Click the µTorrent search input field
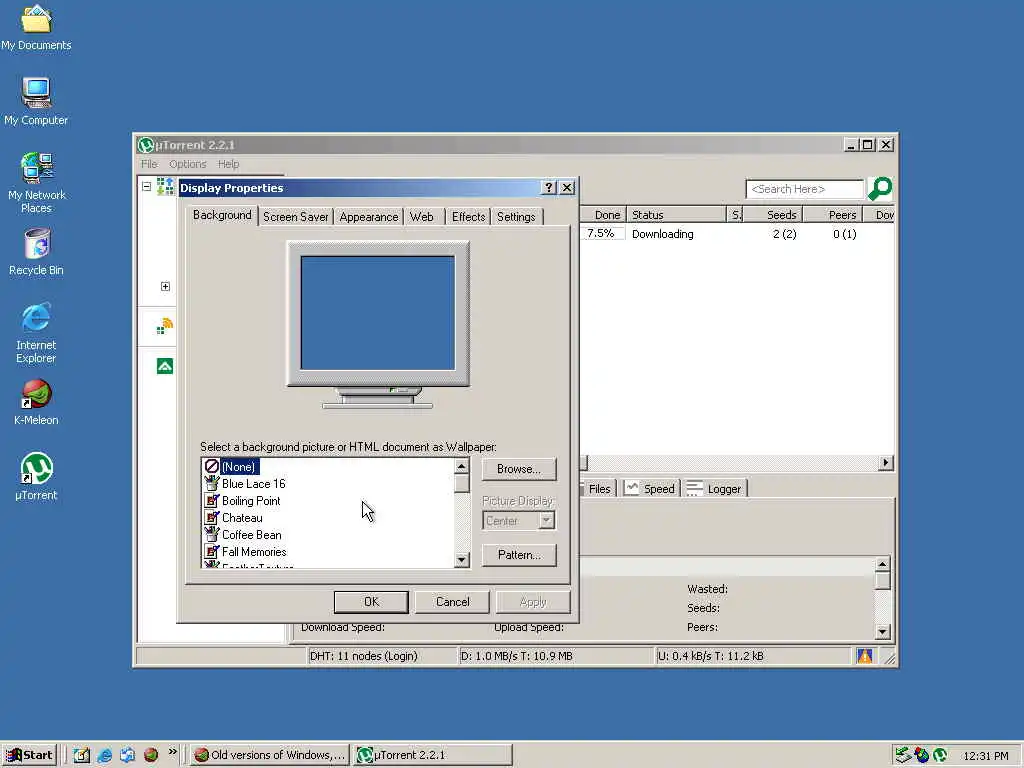 point(805,189)
